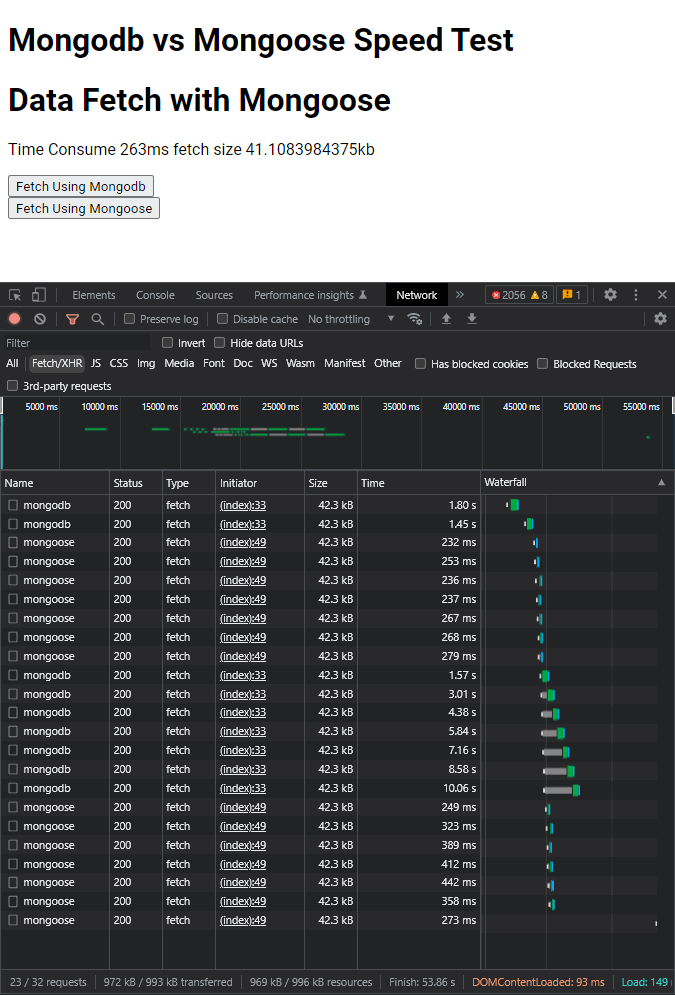Screen dimensions: 675x995
Task: Filter requests by WS
Action: click(x=270, y=364)
